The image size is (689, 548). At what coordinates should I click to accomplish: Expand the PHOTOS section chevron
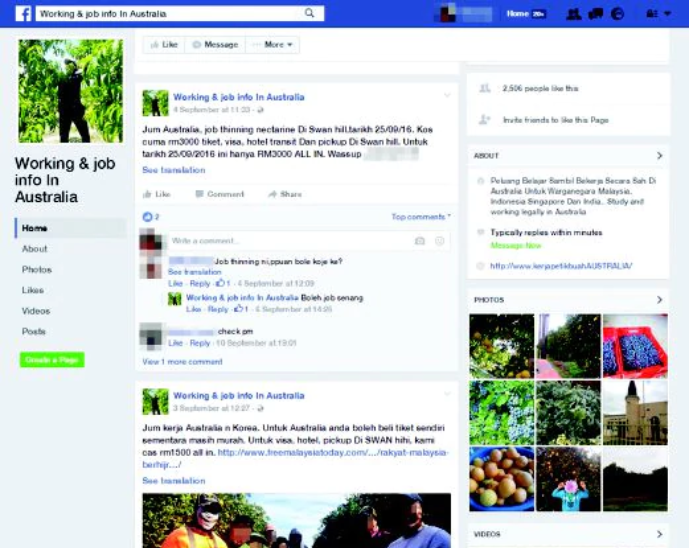[659, 300]
